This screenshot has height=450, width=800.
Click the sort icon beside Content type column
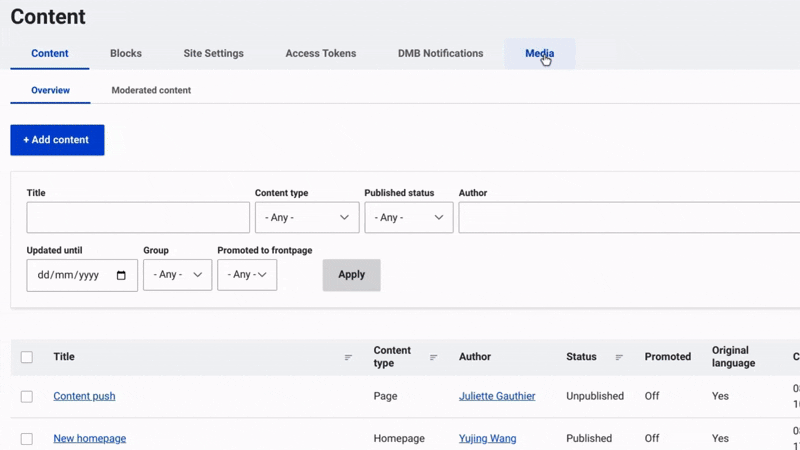[433, 358]
